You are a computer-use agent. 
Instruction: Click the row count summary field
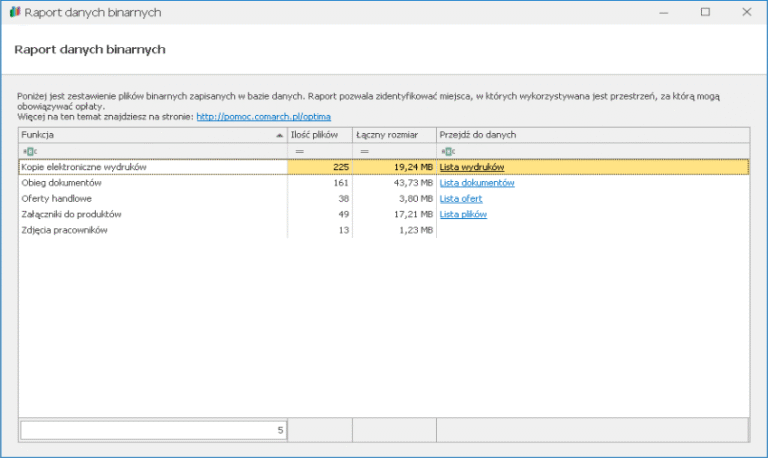153,430
